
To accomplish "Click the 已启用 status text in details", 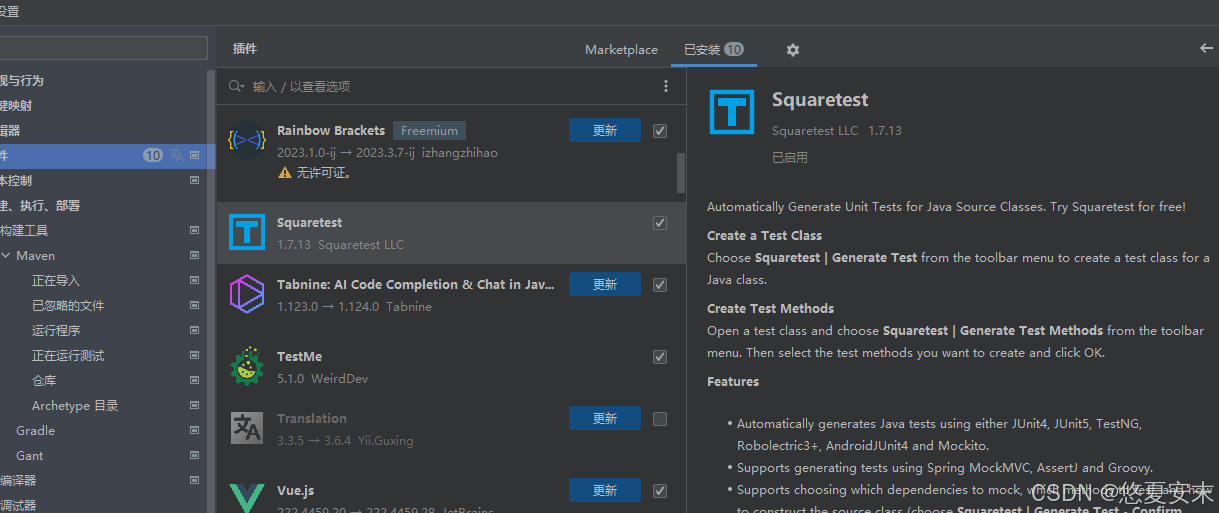I will [x=790, y=157].
